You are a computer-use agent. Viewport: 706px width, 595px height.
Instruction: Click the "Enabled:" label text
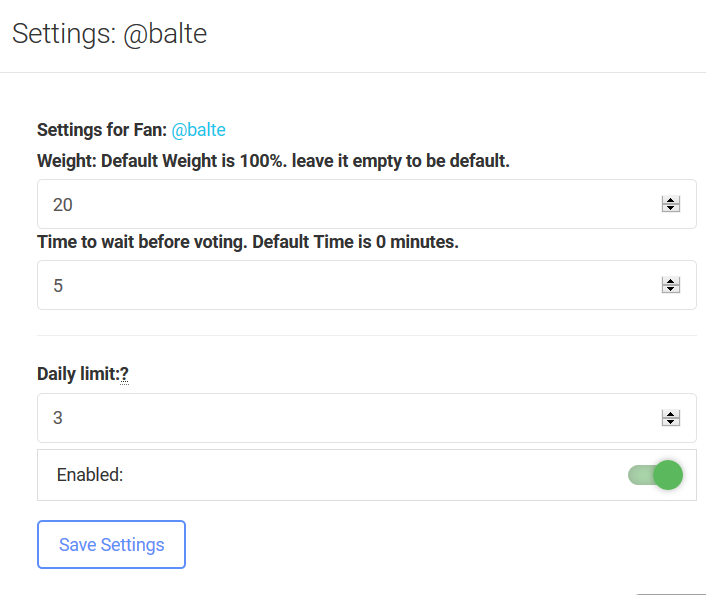(90, 475)
